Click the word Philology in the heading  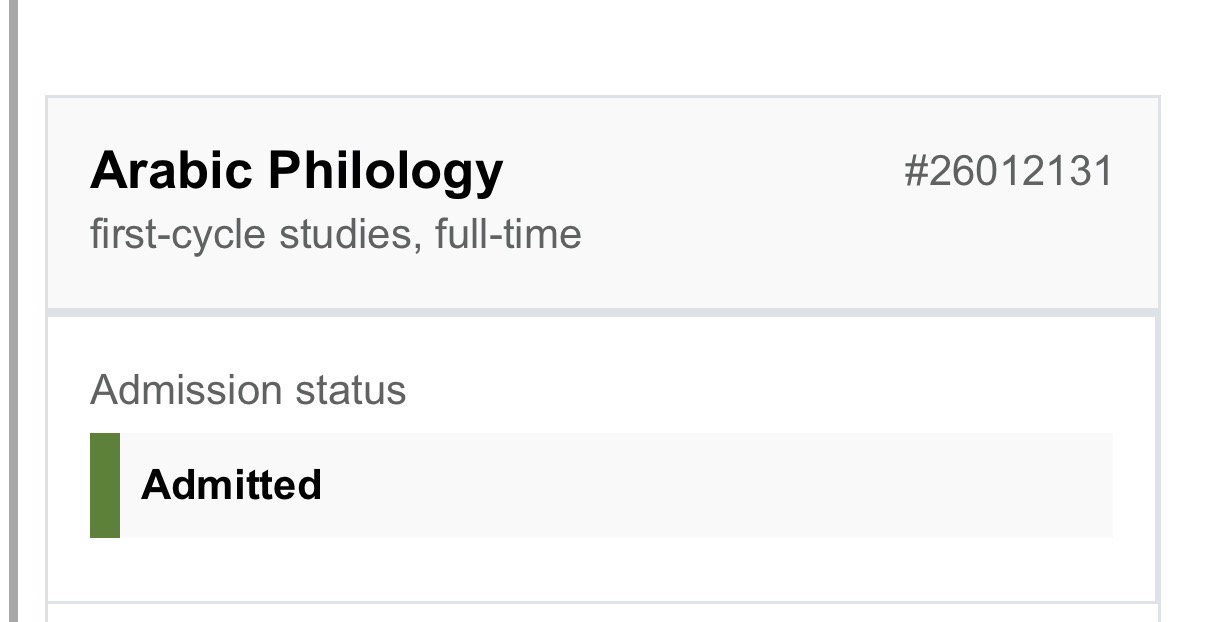pyautogui.click(x=385, y=173)
